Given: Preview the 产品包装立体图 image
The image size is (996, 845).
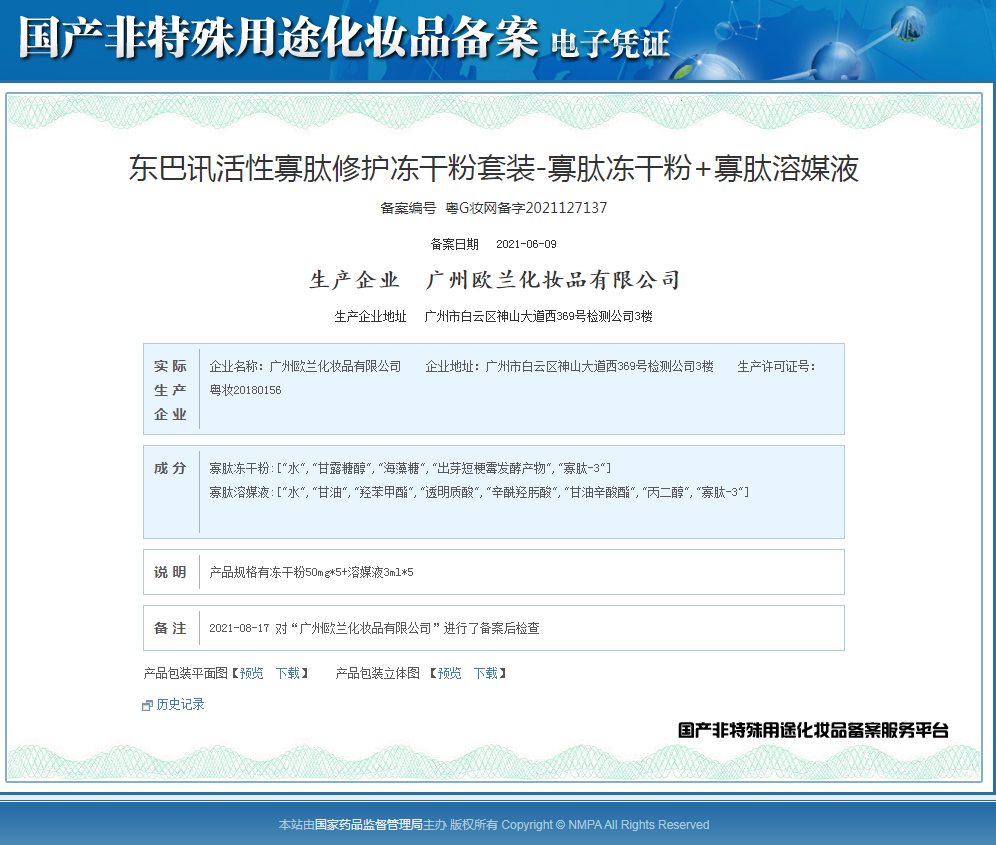Looking at the screenshot, I should 450,673.
